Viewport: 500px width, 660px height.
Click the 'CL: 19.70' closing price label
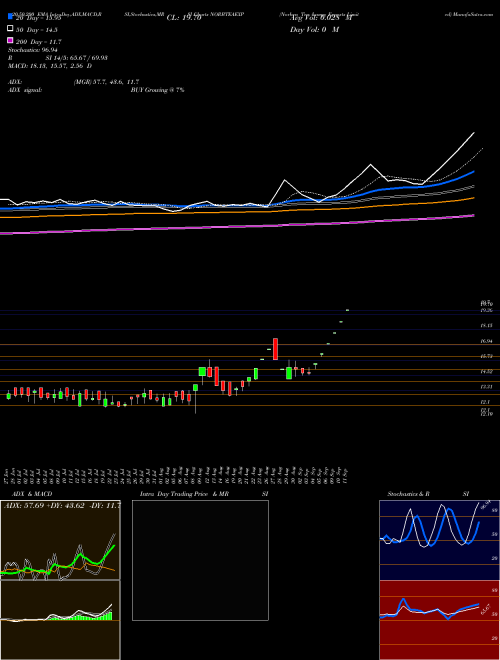pos(184,18)
